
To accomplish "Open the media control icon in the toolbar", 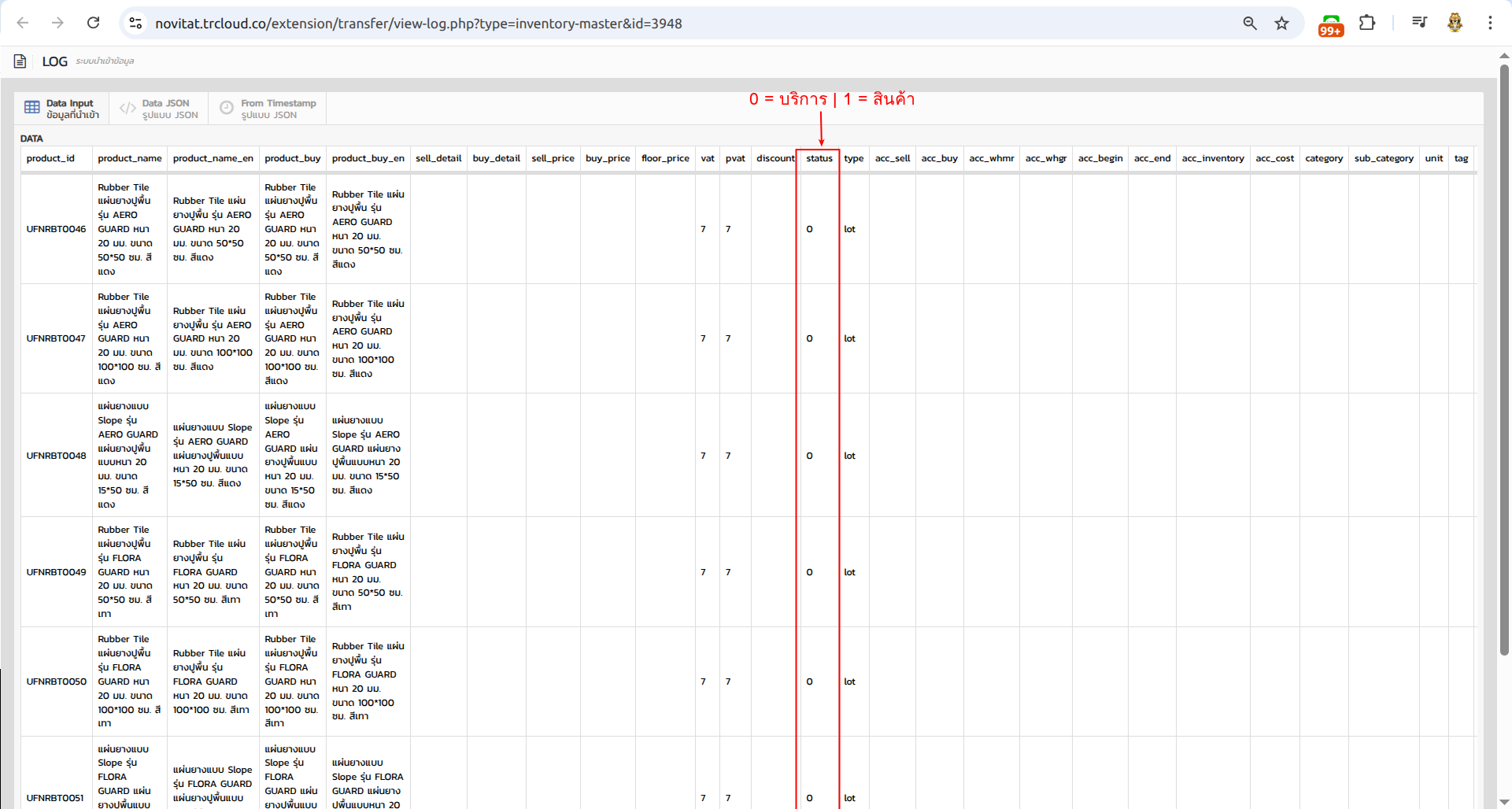I will (x=1419, y=23).
